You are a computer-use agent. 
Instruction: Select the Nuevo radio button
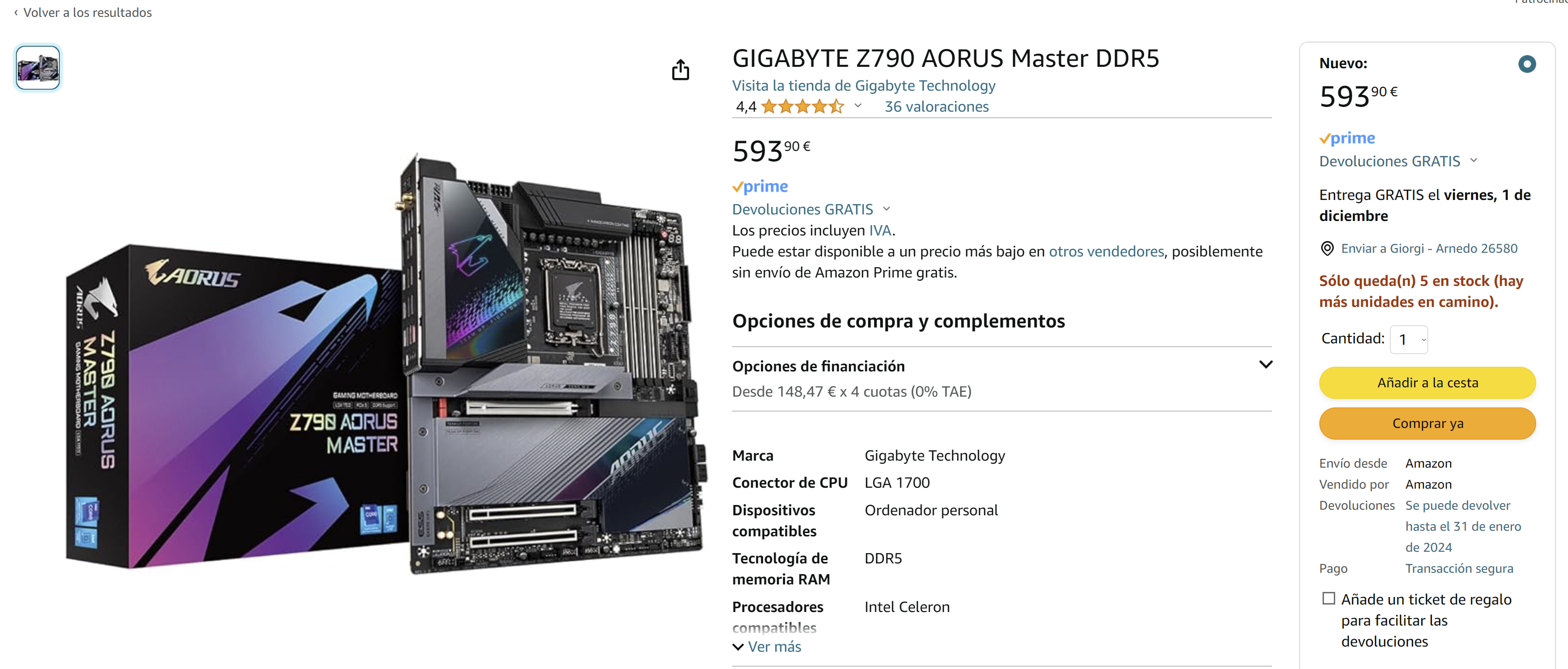pos(1526,63)
